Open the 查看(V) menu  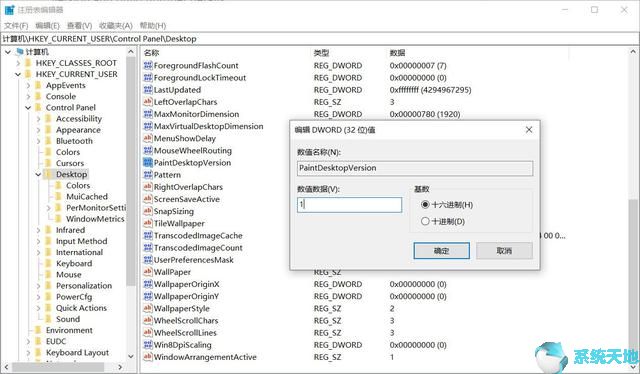coord(79,26)
